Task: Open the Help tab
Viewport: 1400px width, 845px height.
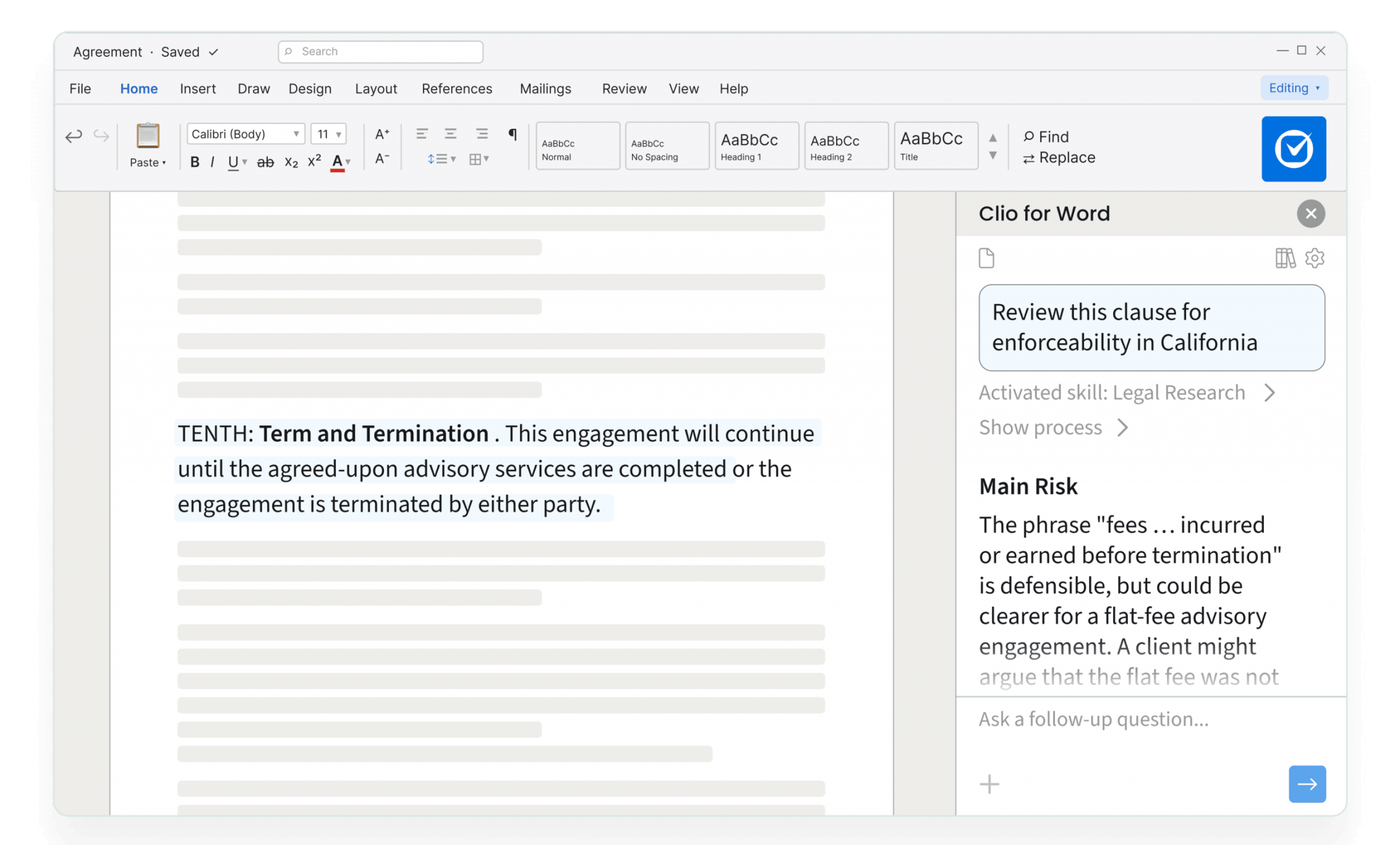Action: tap(734, 89)
